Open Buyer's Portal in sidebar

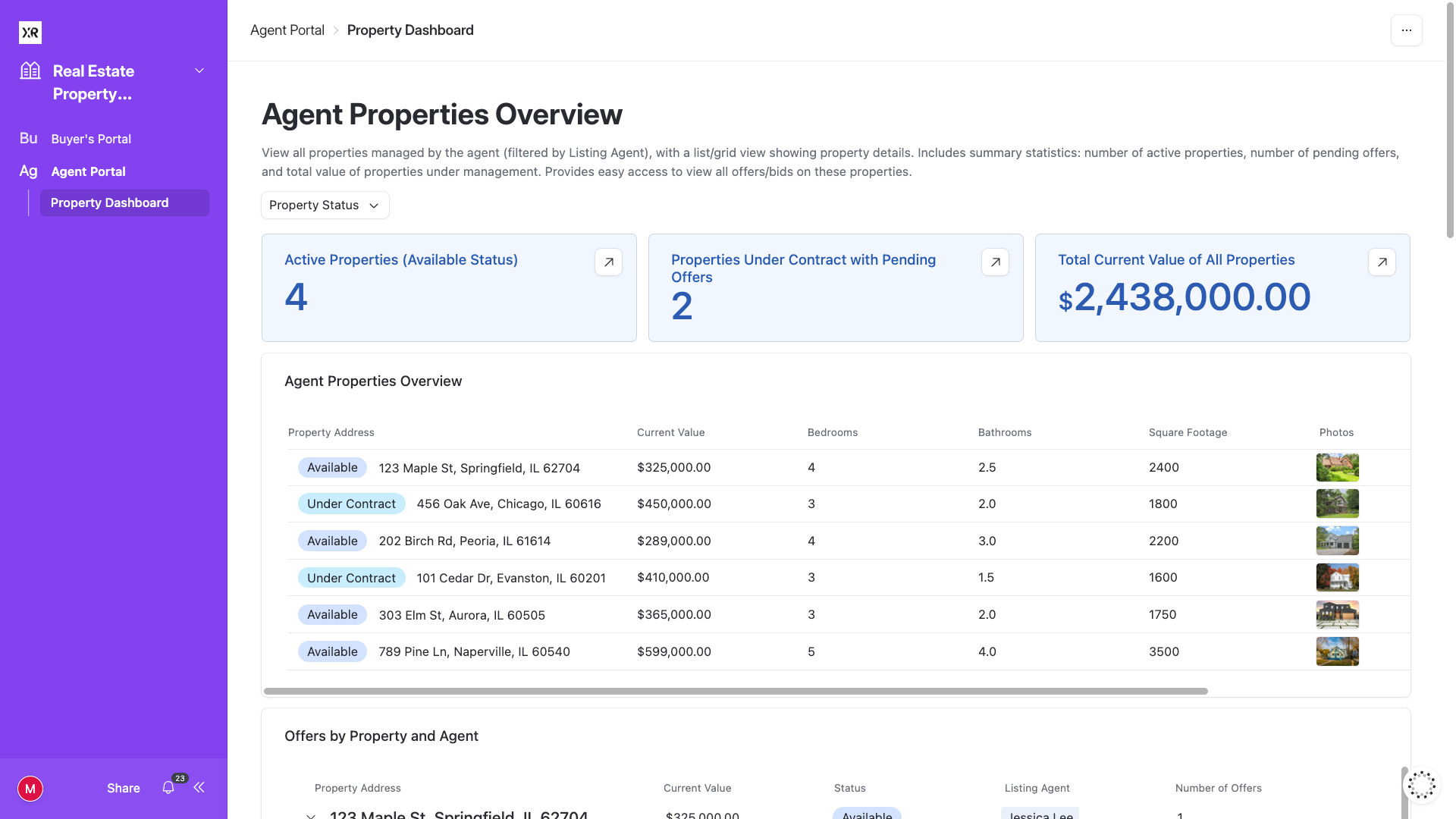click(x=91, y=139)
